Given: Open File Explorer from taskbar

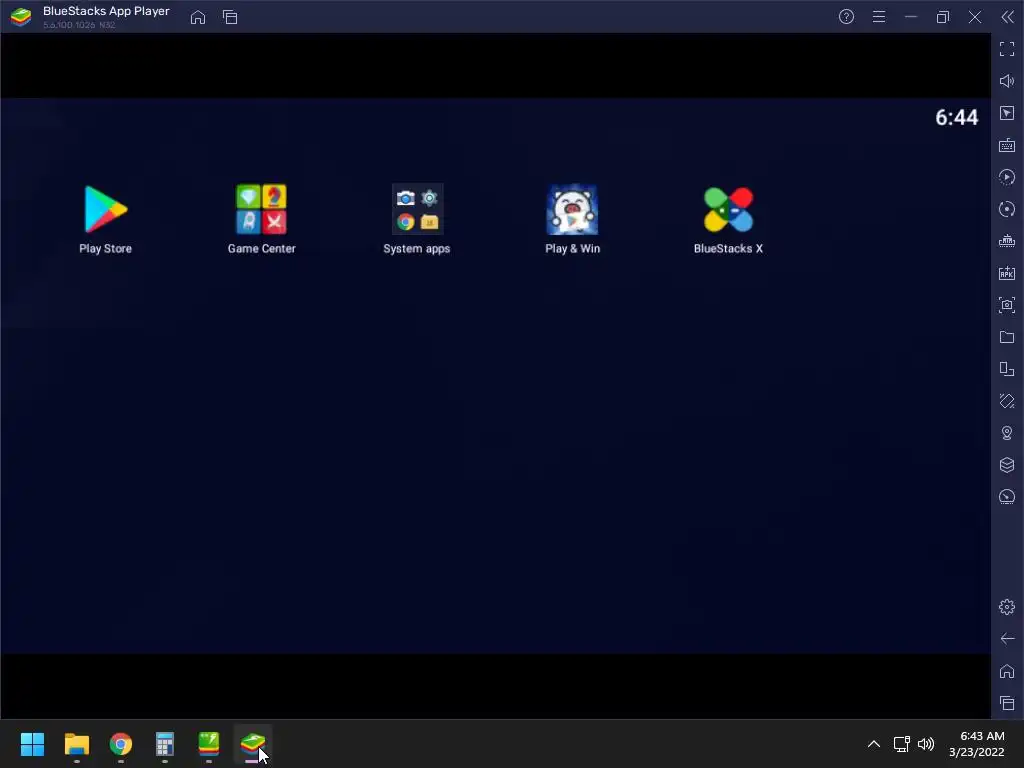Looking at the screenshot, I should pos(76,744).
